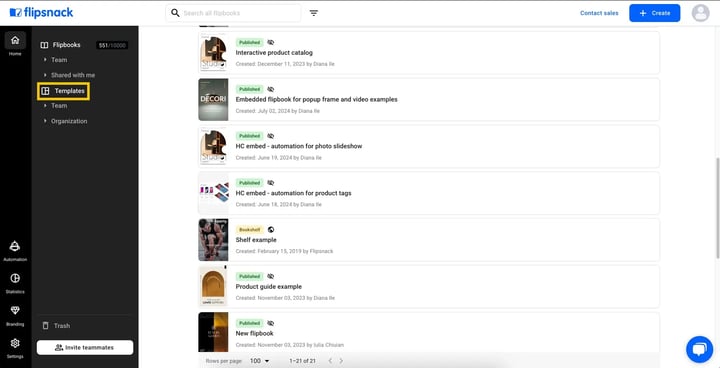Open Embedded flipbook for popup frame title

(316, 100)
